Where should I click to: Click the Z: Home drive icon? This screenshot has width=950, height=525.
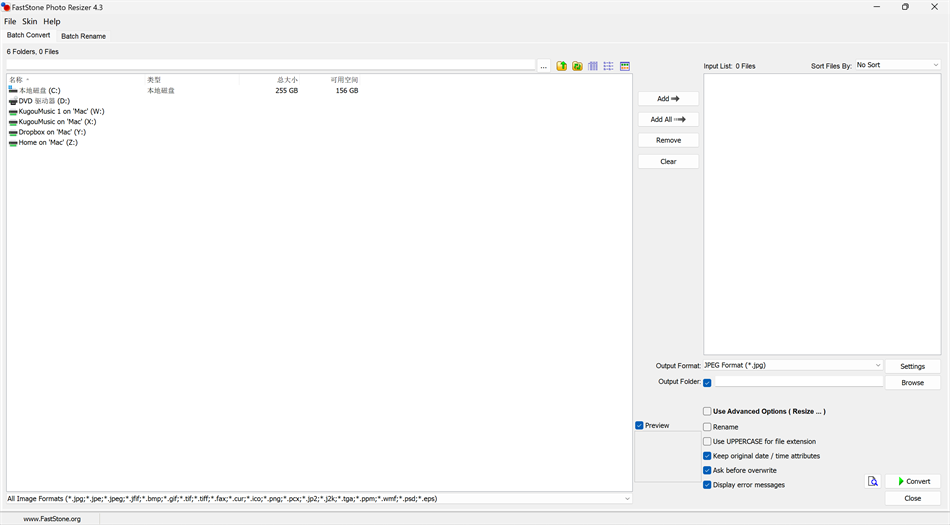[13, 143]
